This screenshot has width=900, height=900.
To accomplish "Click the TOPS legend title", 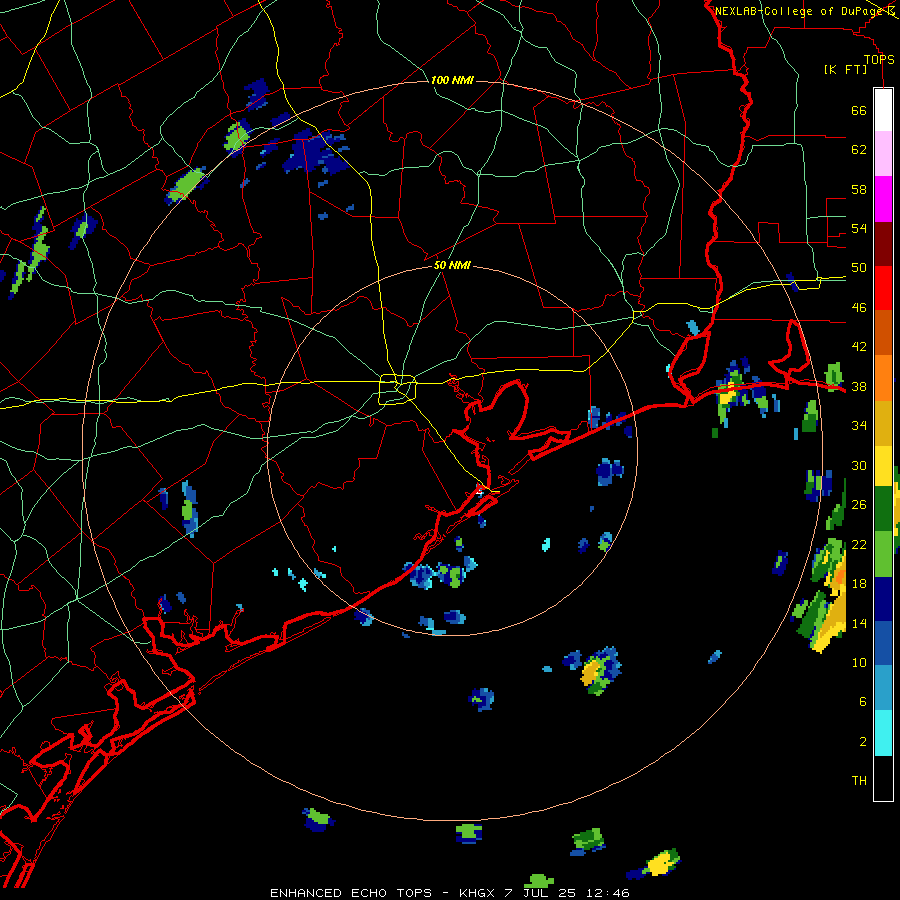I will [879, 60].
